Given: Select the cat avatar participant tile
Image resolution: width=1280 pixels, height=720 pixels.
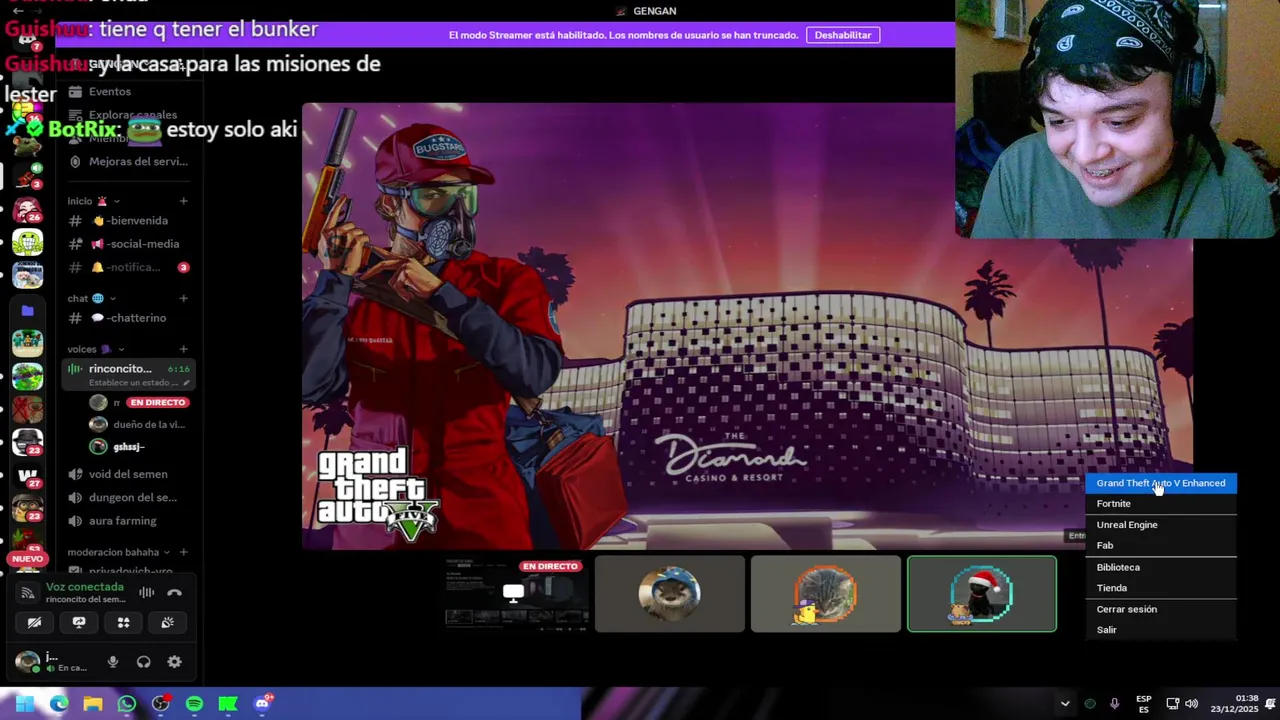Looking at the screenshot, I should click(x=826, y=594).
